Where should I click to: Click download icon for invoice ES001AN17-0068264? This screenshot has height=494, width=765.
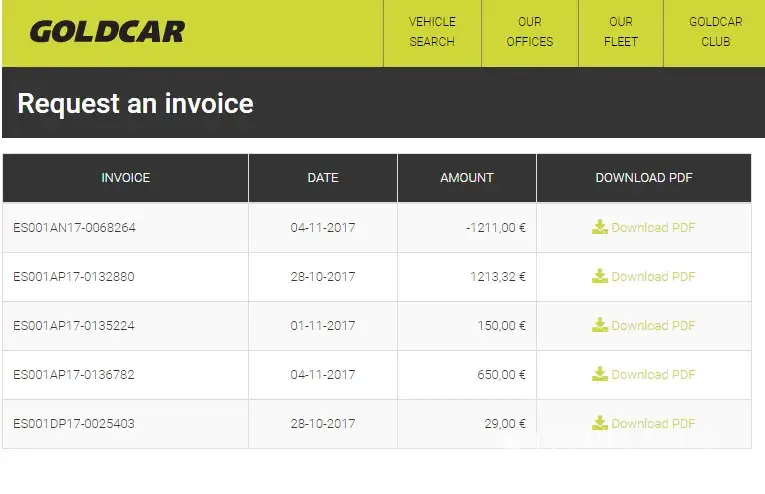600,227
